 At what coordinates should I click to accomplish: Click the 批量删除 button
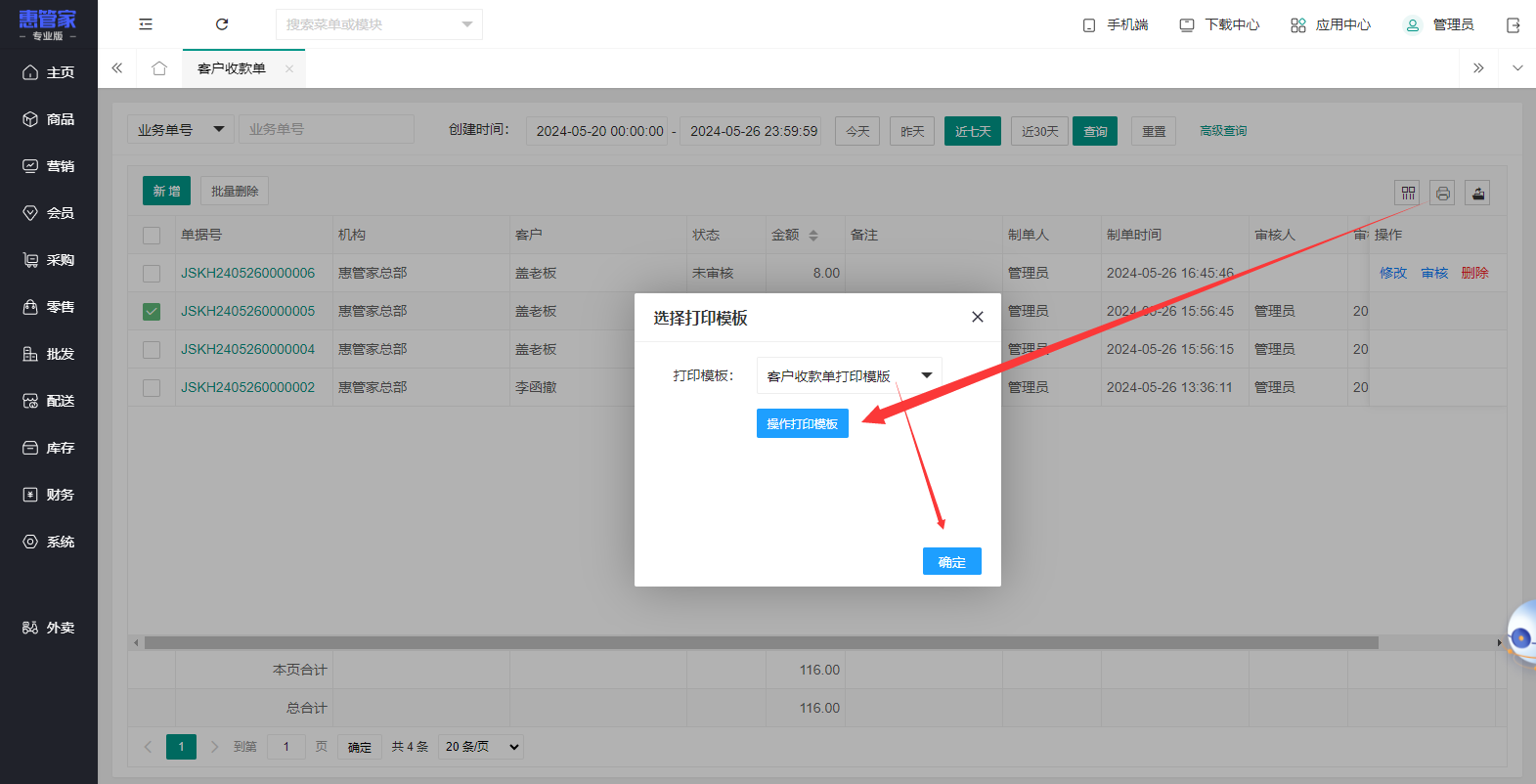tap(235, 192)
